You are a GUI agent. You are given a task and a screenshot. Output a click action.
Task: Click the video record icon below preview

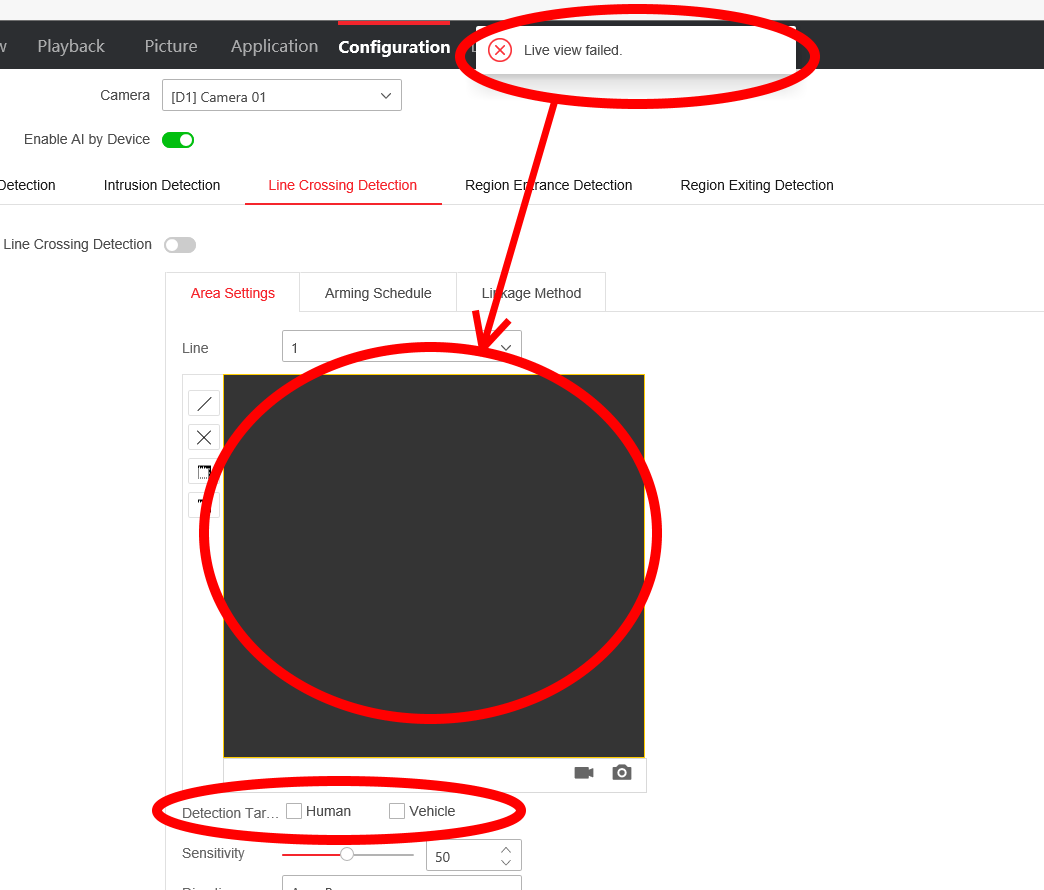point(584,773)
